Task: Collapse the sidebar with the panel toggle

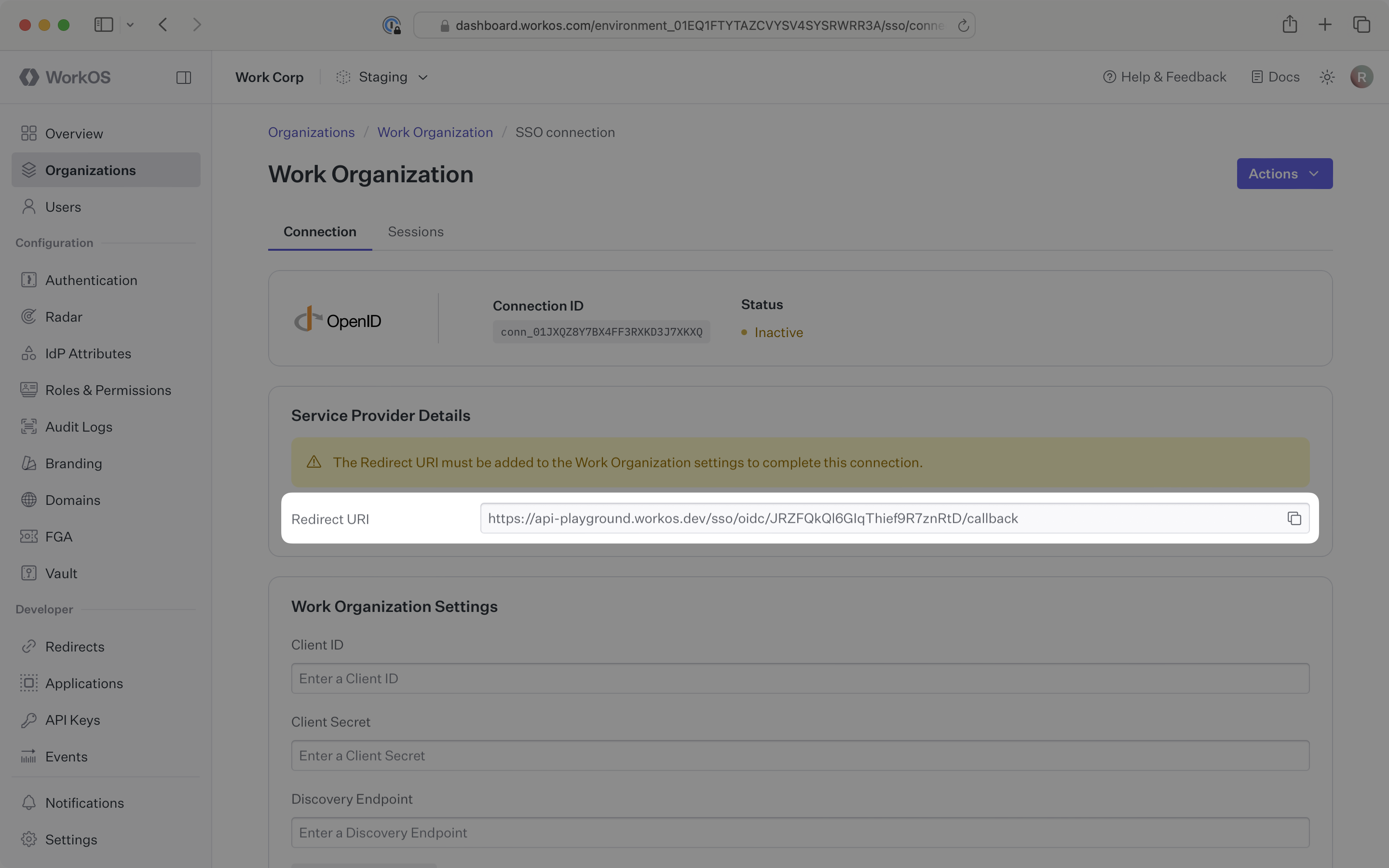Action: click(184, 77)
